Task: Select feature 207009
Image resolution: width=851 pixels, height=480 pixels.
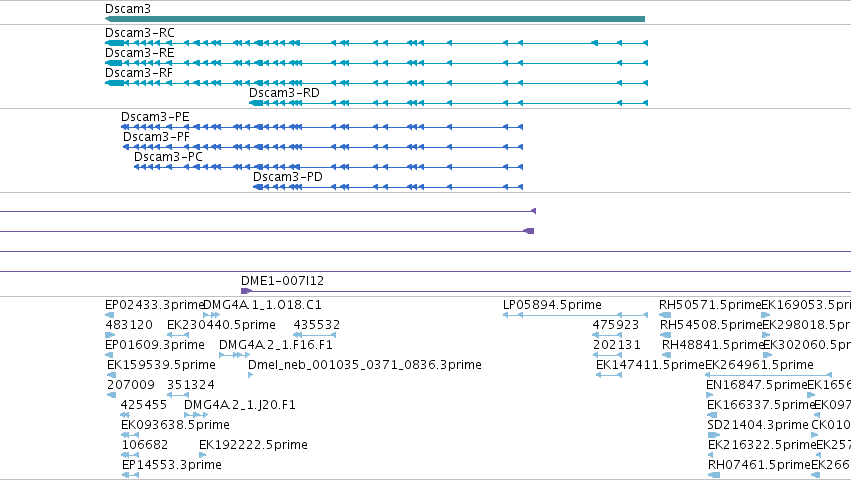Action: (x=131, y=385)
